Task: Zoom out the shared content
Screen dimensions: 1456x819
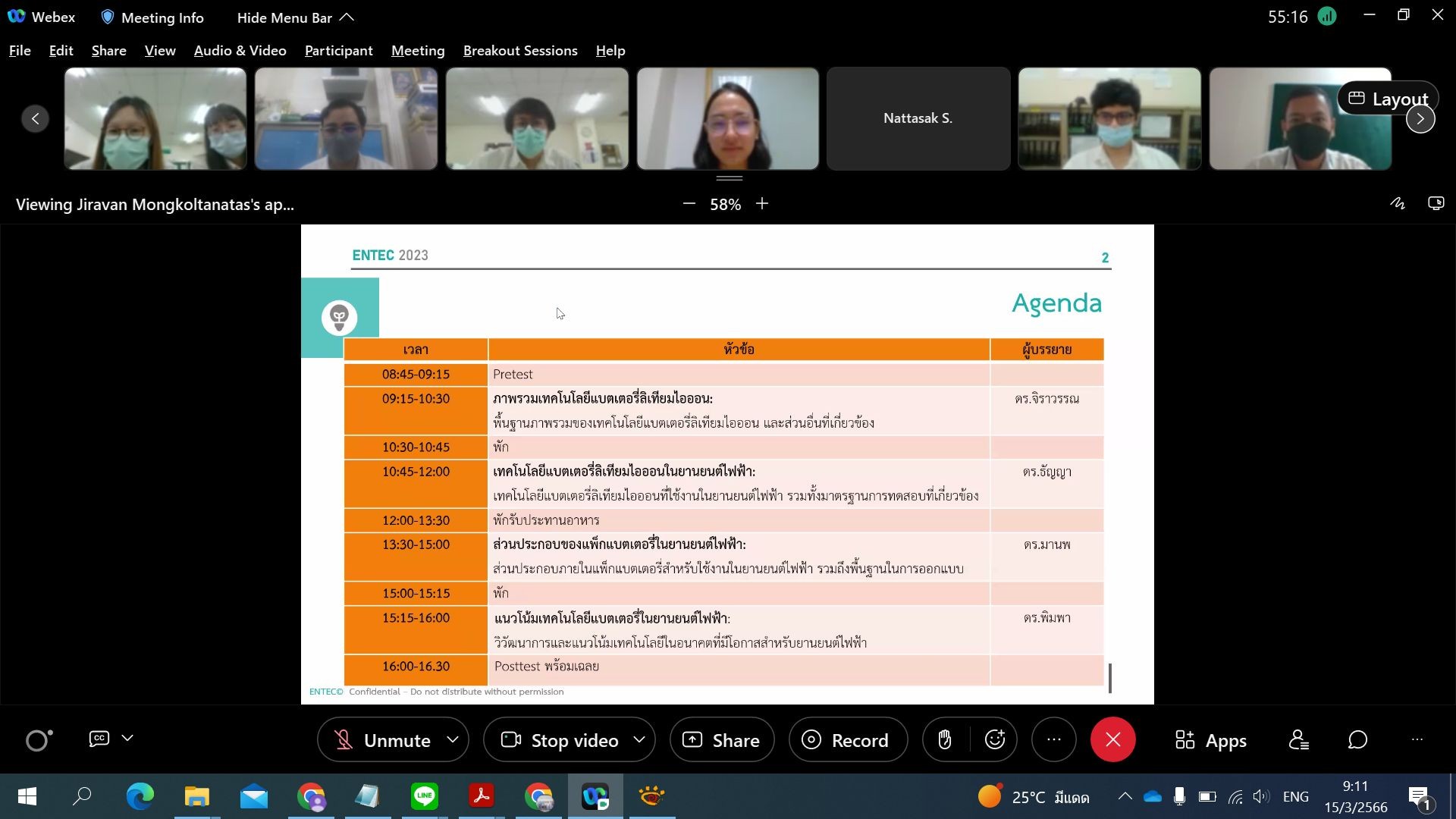Action: click(689, 204)
